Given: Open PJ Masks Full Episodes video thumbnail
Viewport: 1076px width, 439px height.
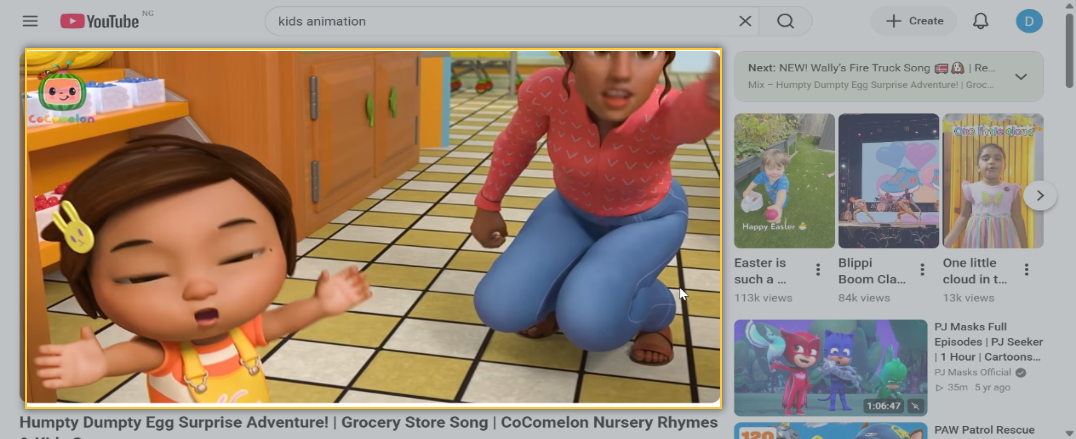Looking at the screenshot, I should (830, 368).
